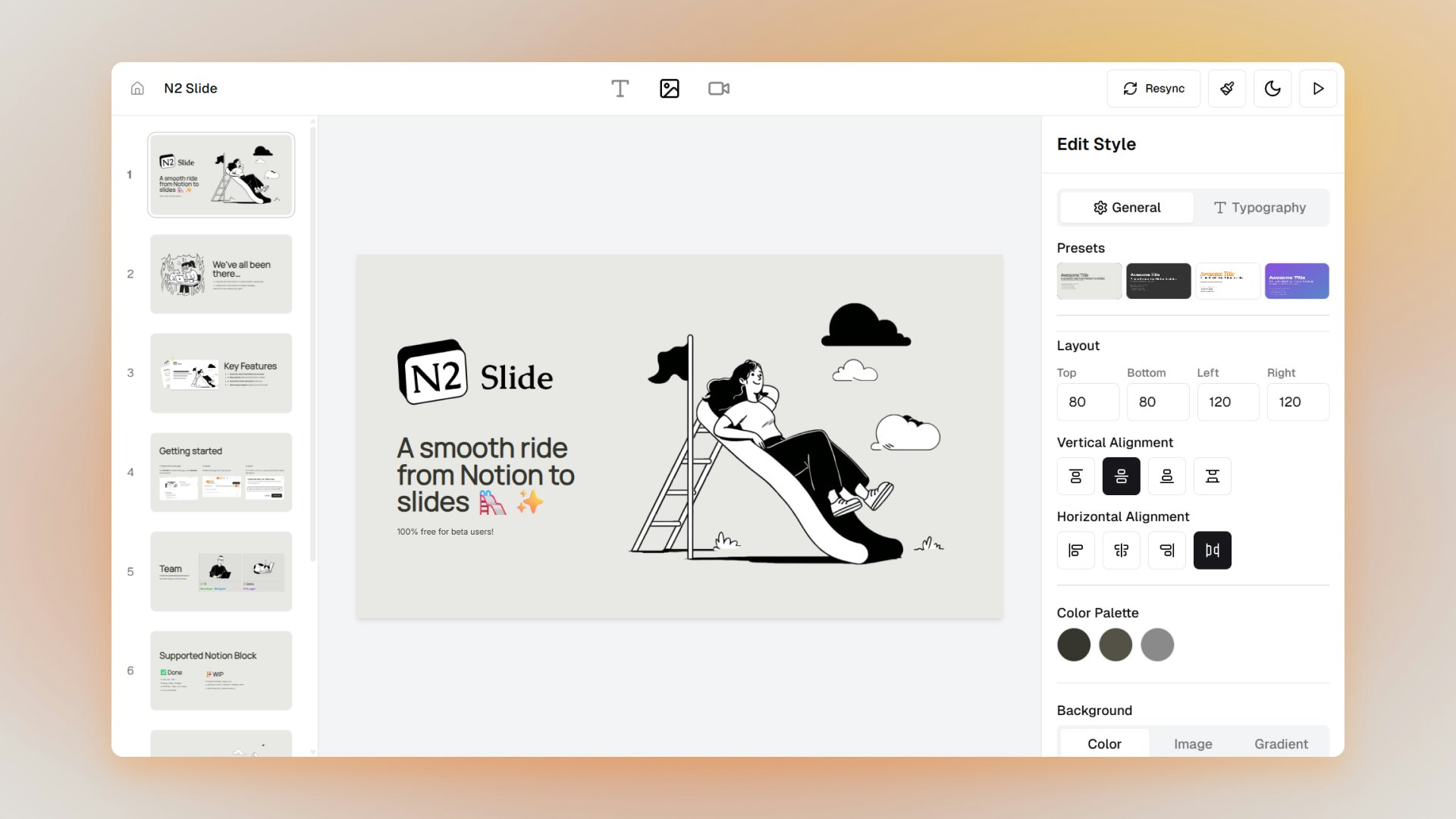
Task: Select left horizontal alignment option
Action: [1076, 550]
